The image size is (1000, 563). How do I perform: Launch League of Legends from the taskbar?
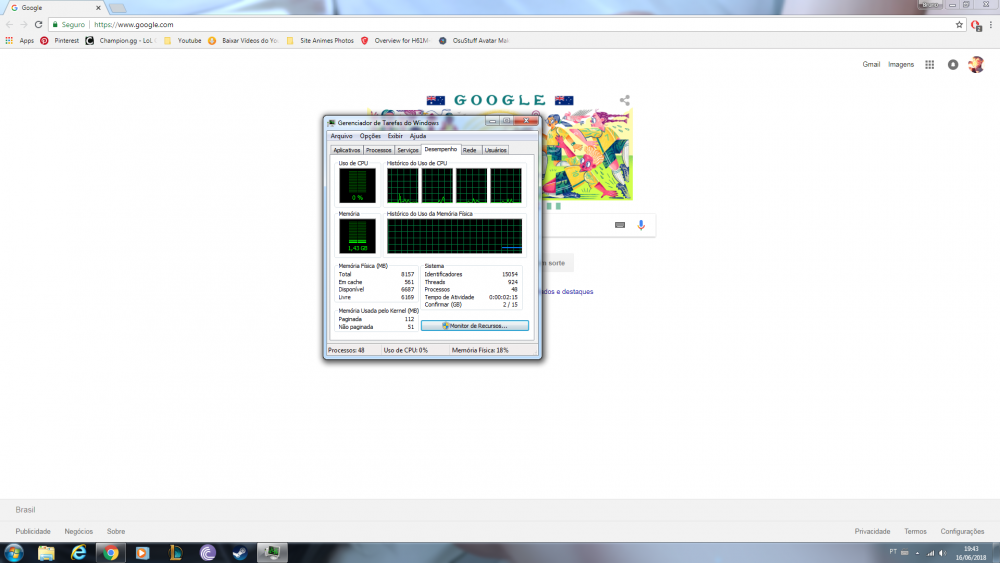click(175, 553)
